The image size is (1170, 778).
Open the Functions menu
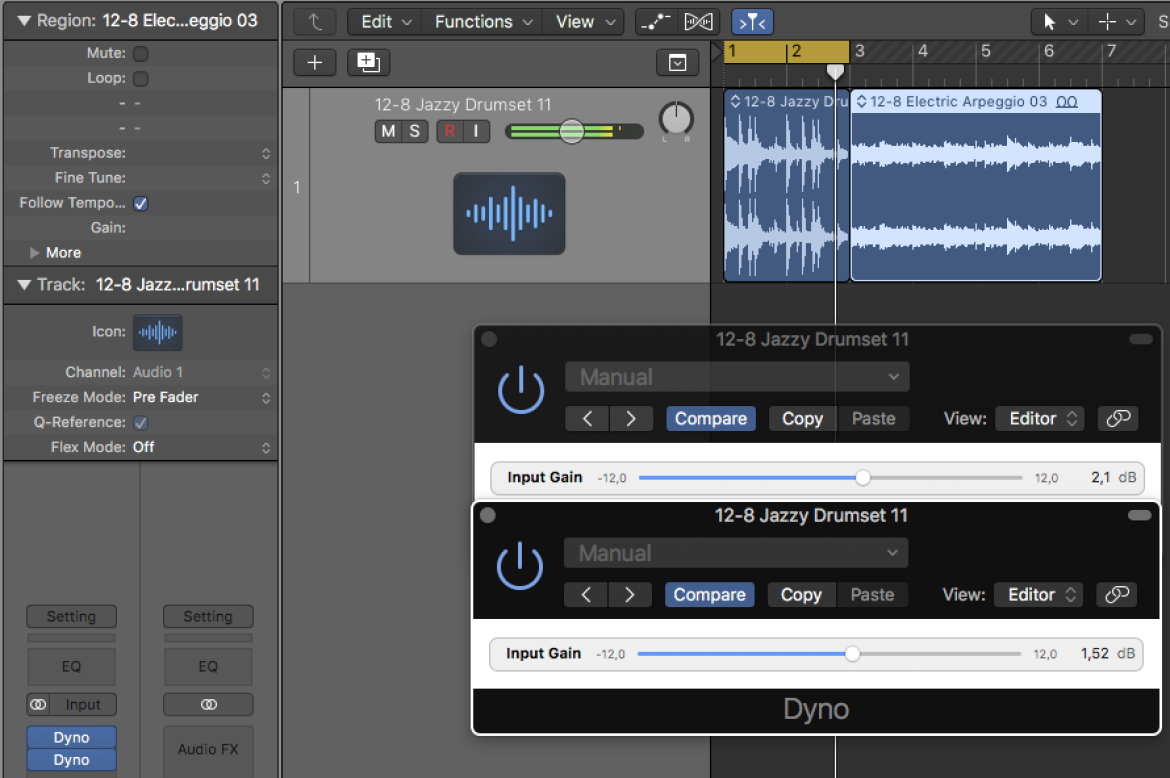click(x=483, y=22)
